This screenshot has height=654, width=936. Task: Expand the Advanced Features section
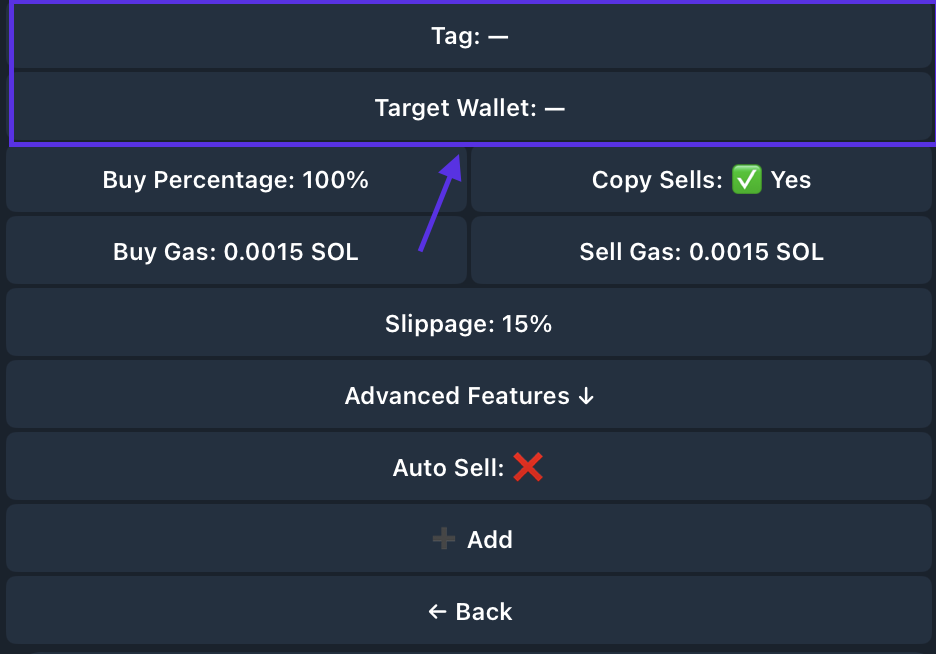[468, 396]
